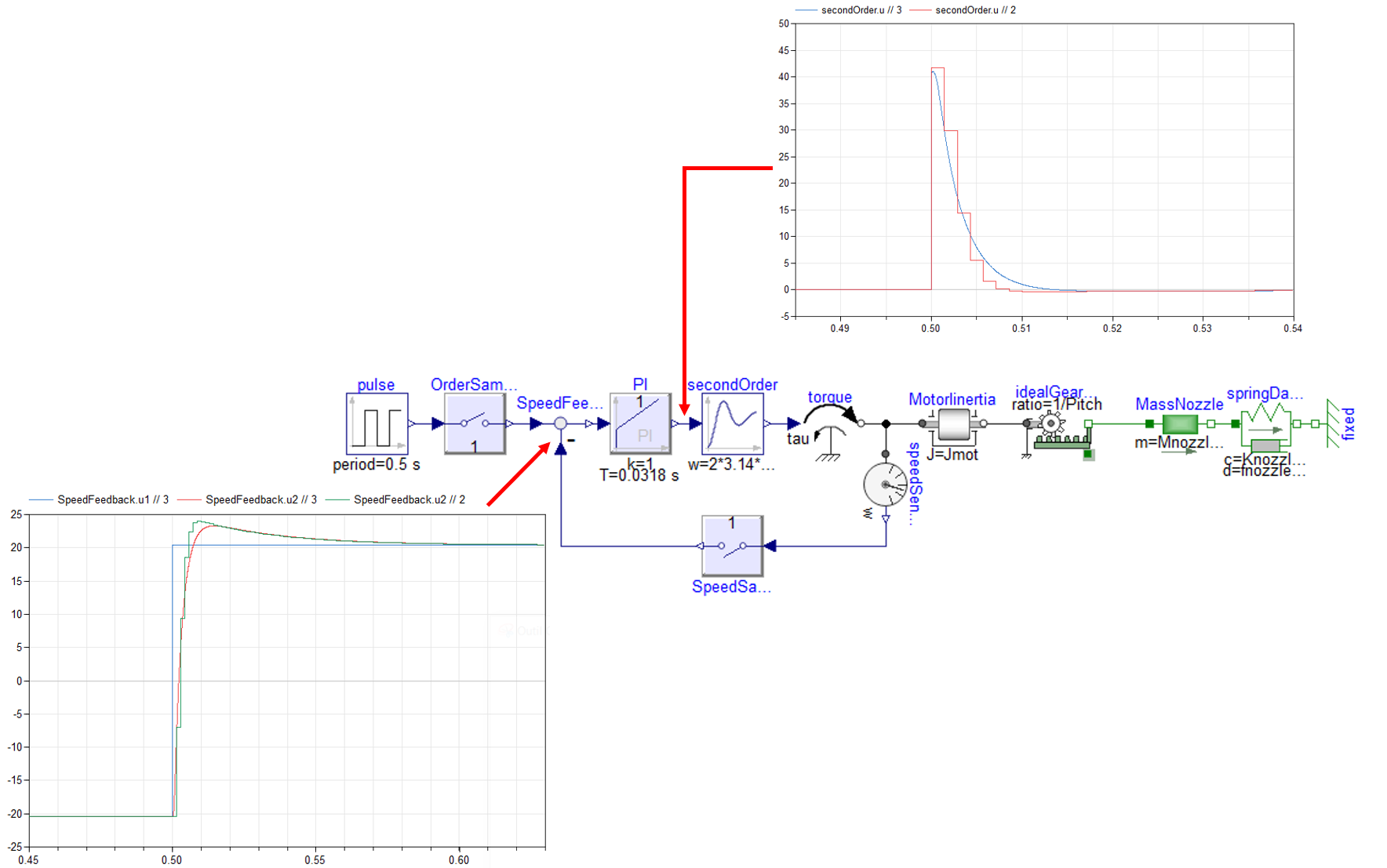
Task: Select the secondOrder filter block
Action: tap(733, 423)
